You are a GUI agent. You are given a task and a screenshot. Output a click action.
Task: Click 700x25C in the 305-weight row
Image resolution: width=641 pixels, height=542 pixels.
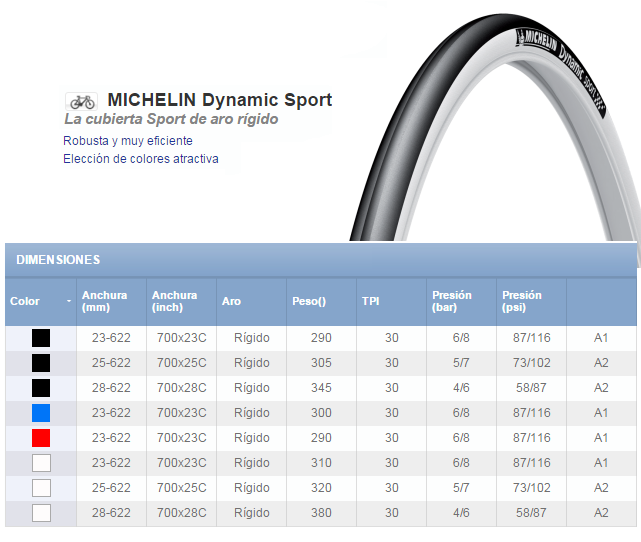[x=182, y=363]
